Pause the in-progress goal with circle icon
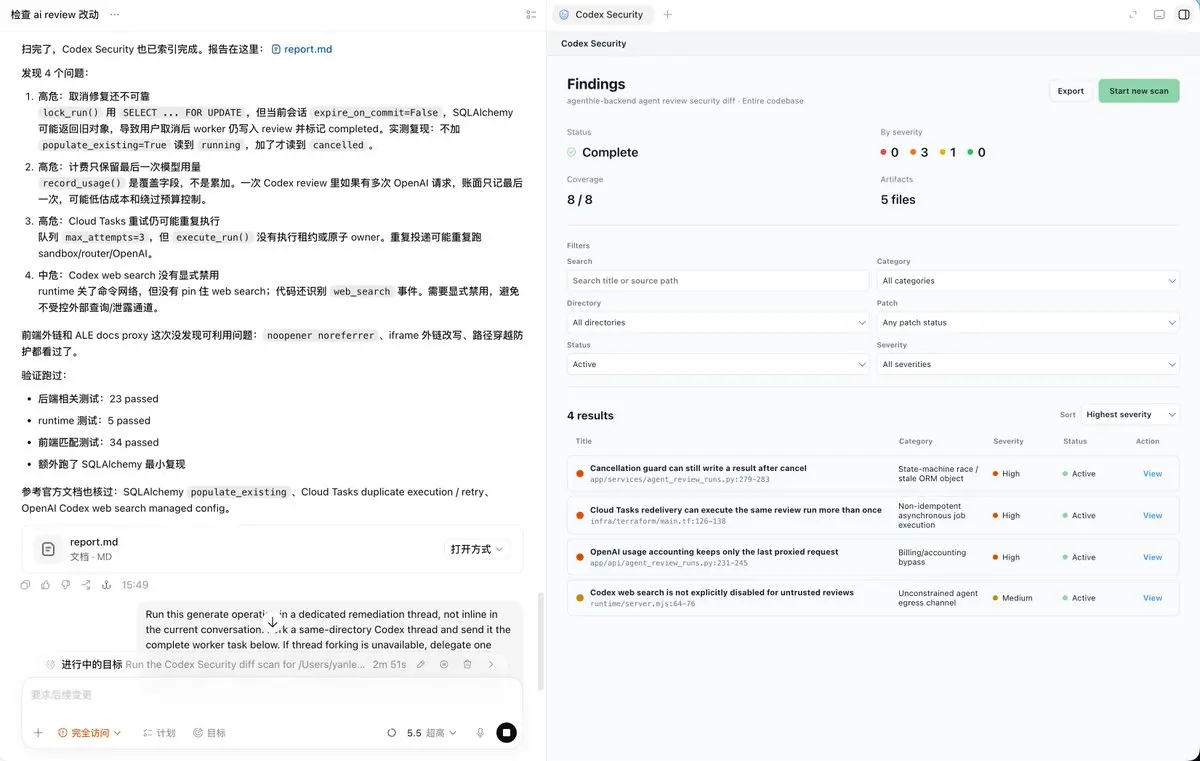 (x=444, y=664)
